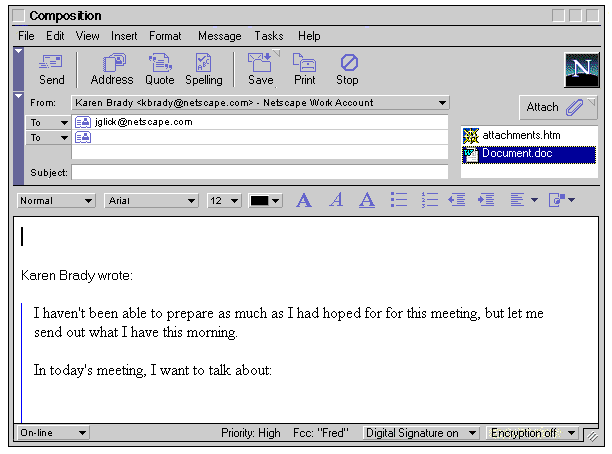This screenshot has width=612, height=454.
Task: Click the Netscape logo icon
Action: coord(580,68)
